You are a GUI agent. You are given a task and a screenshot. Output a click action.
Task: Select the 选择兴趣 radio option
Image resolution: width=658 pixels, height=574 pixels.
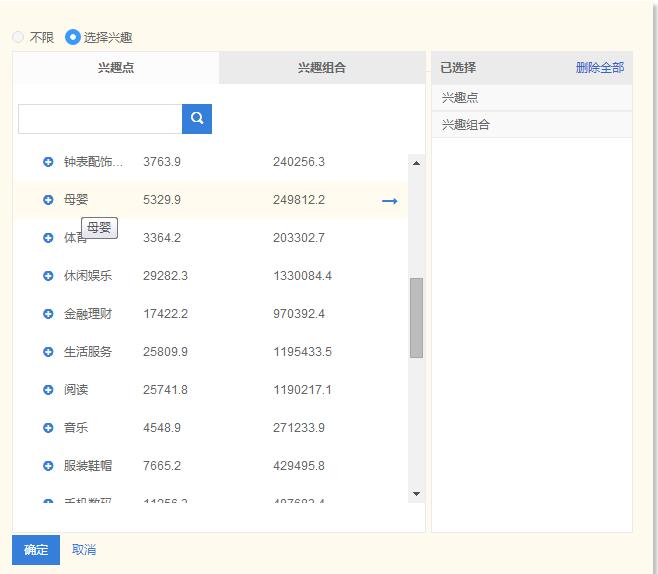[x=73, y=37]
